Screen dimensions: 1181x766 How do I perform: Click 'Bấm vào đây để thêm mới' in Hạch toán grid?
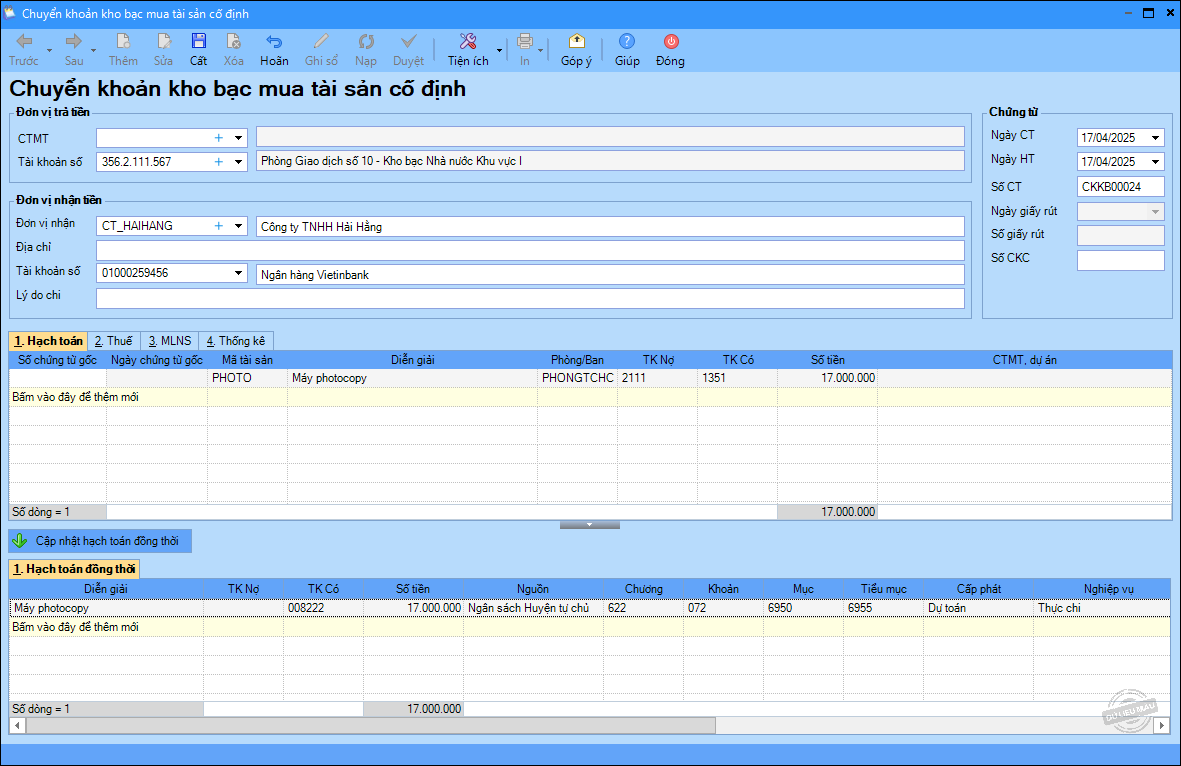[x=75, y=397]
